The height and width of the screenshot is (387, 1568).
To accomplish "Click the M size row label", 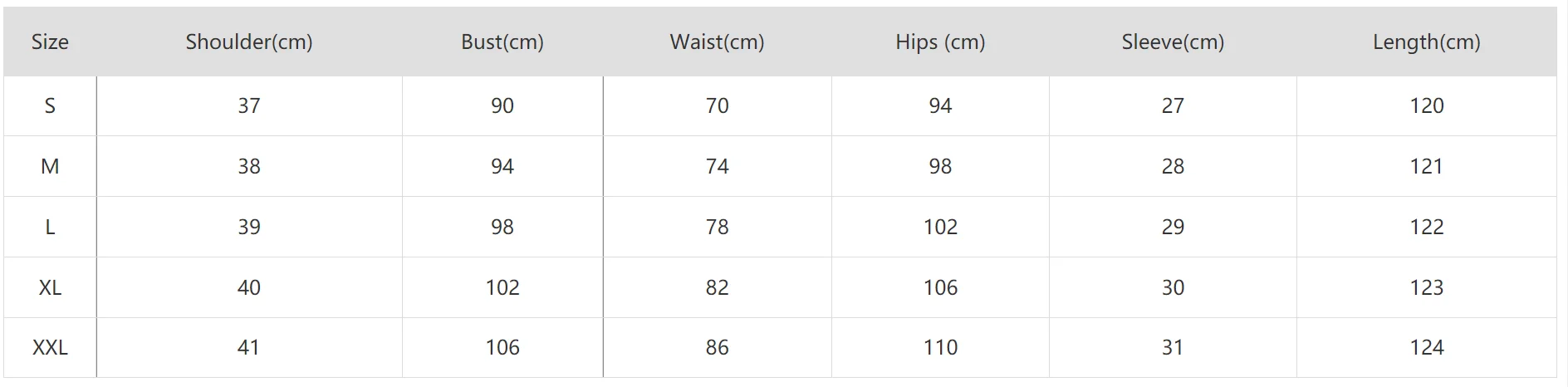I will [50, 166].
